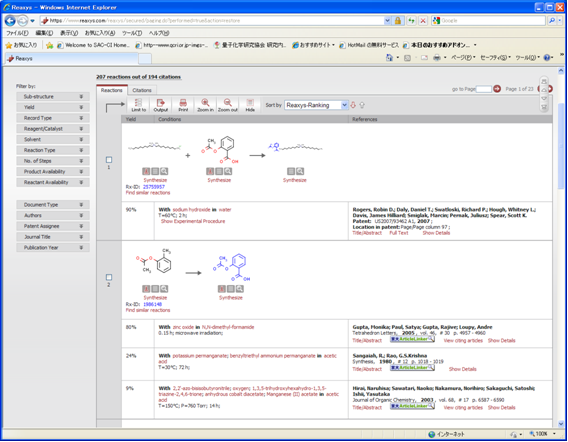Open the address bar history dropdown
568x442 pixels.
[x=387, y=21]
